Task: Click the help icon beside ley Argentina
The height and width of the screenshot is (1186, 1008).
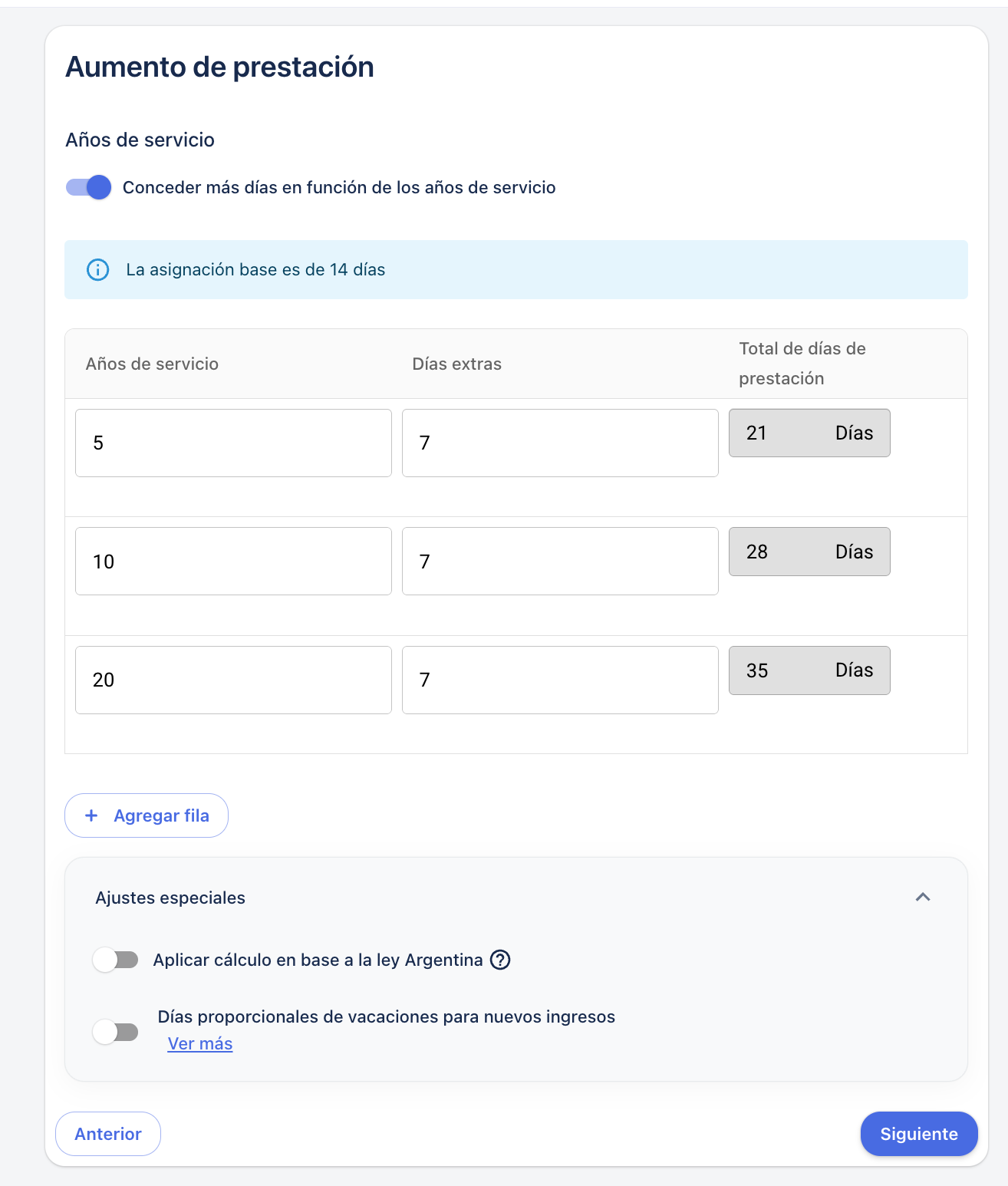Action: click(500, 960)
